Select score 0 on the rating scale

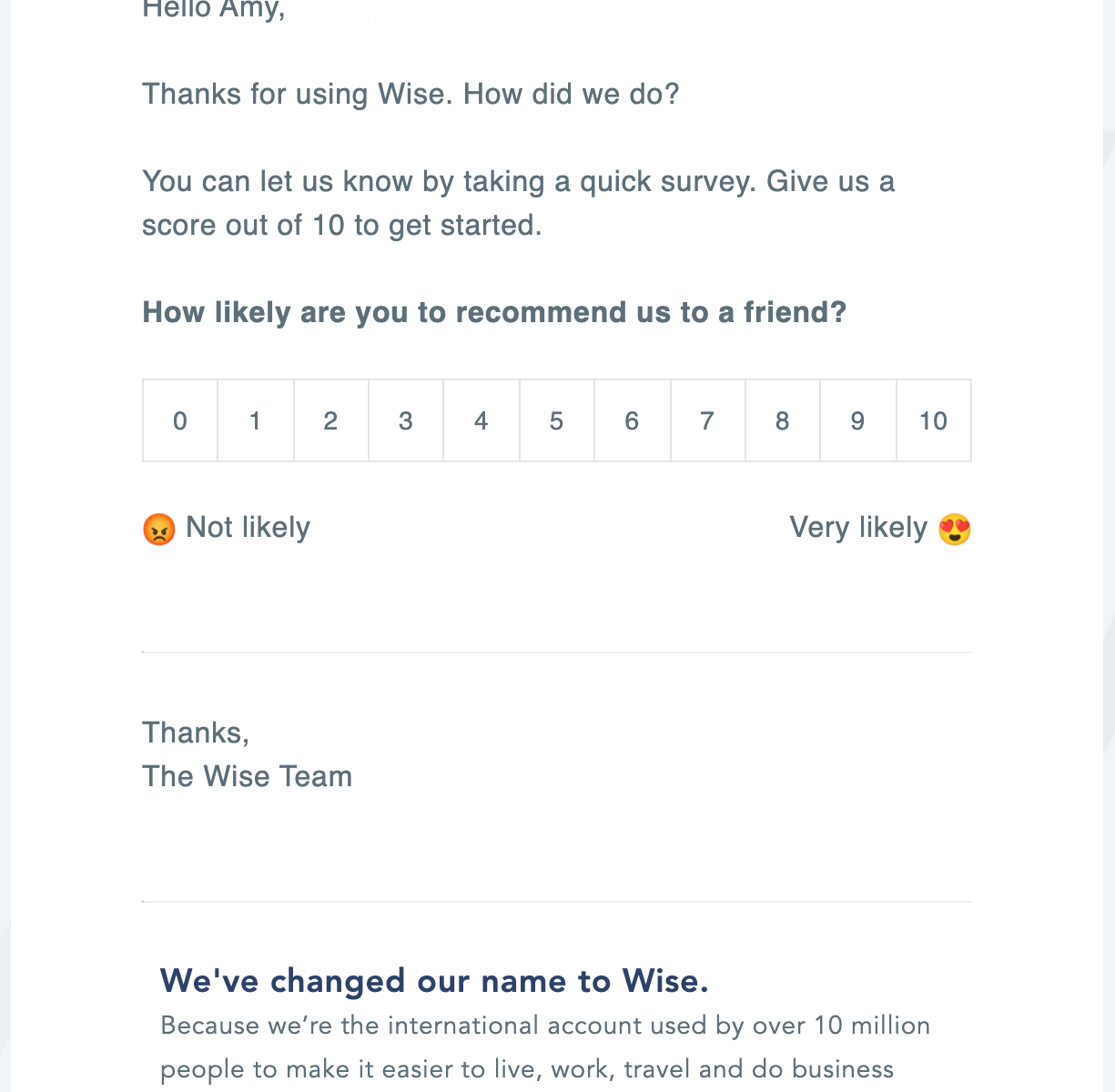click(180, 420)
